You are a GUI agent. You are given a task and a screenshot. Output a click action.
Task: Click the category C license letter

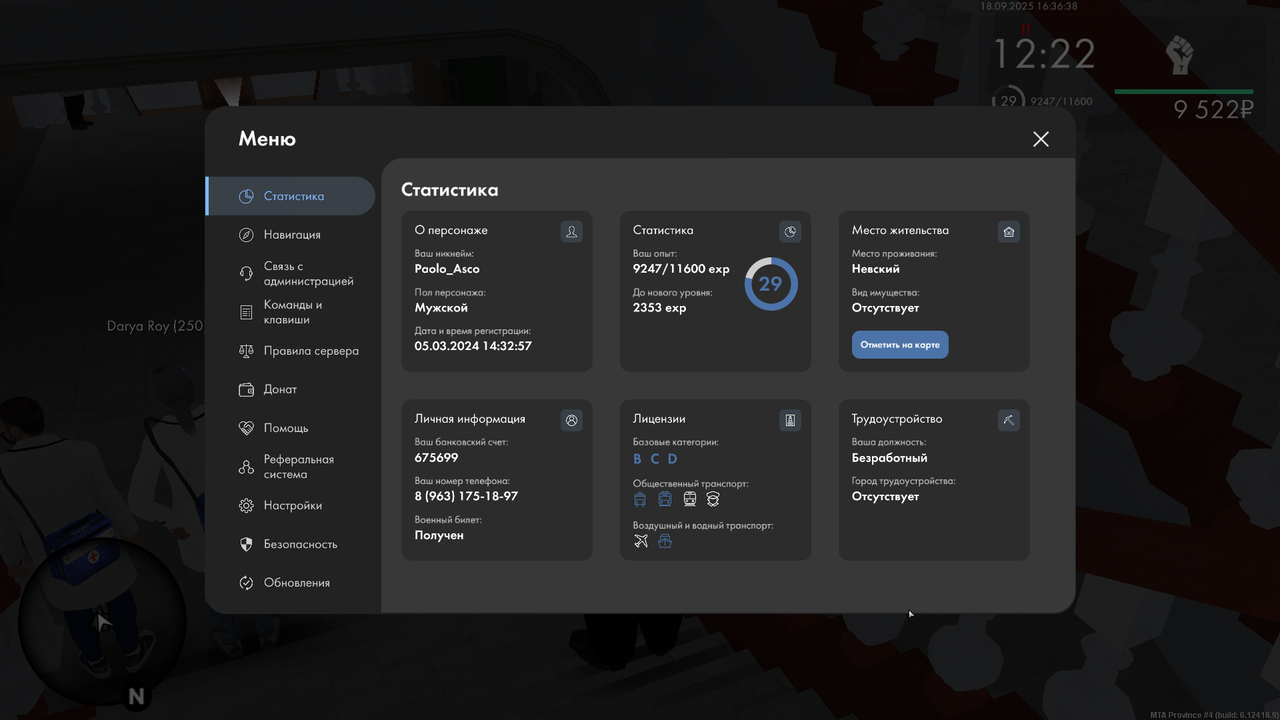[x=655, y=459]
